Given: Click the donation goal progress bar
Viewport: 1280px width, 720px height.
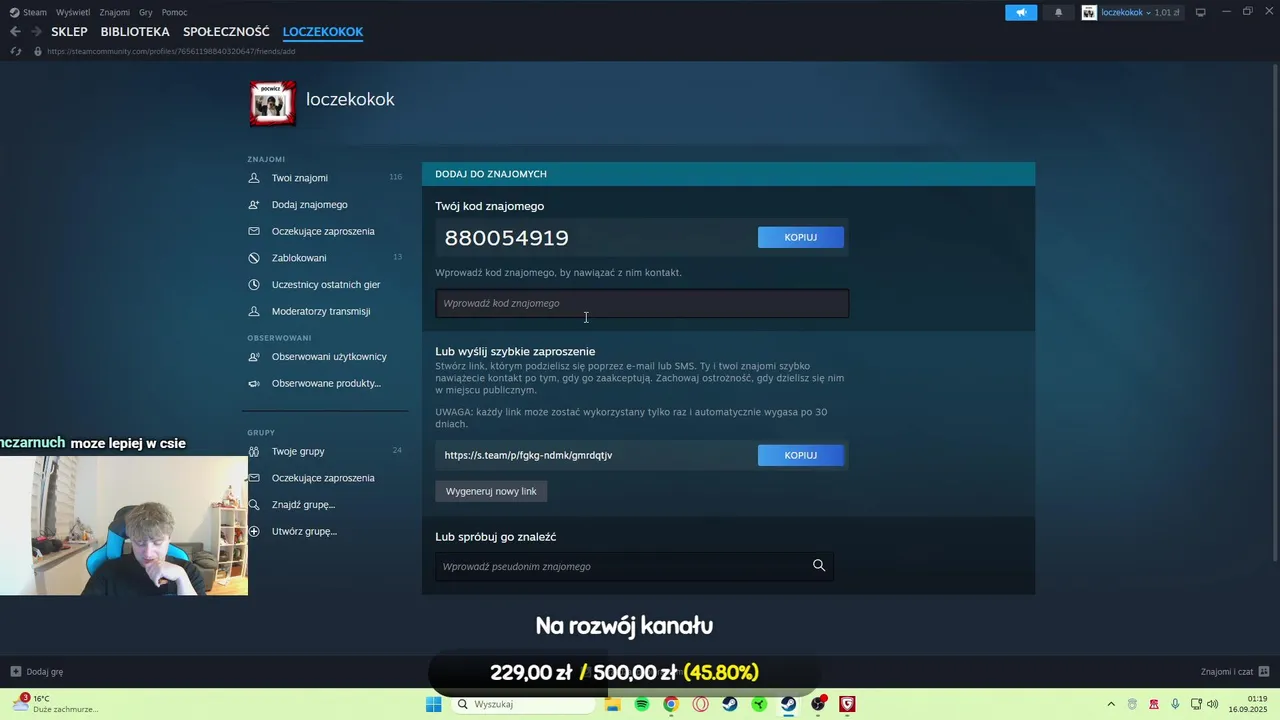Looking at the screenshot, I should 624,672.
